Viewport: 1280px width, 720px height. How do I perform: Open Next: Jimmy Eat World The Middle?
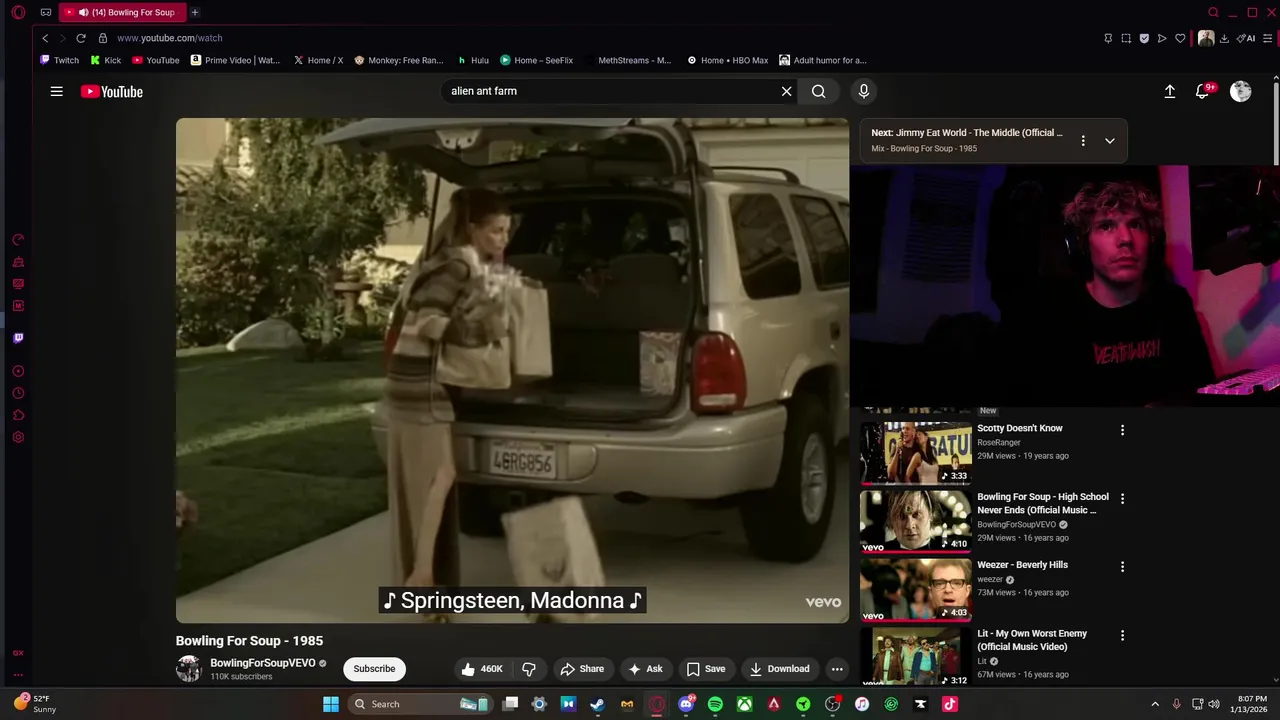coord(966,133)
